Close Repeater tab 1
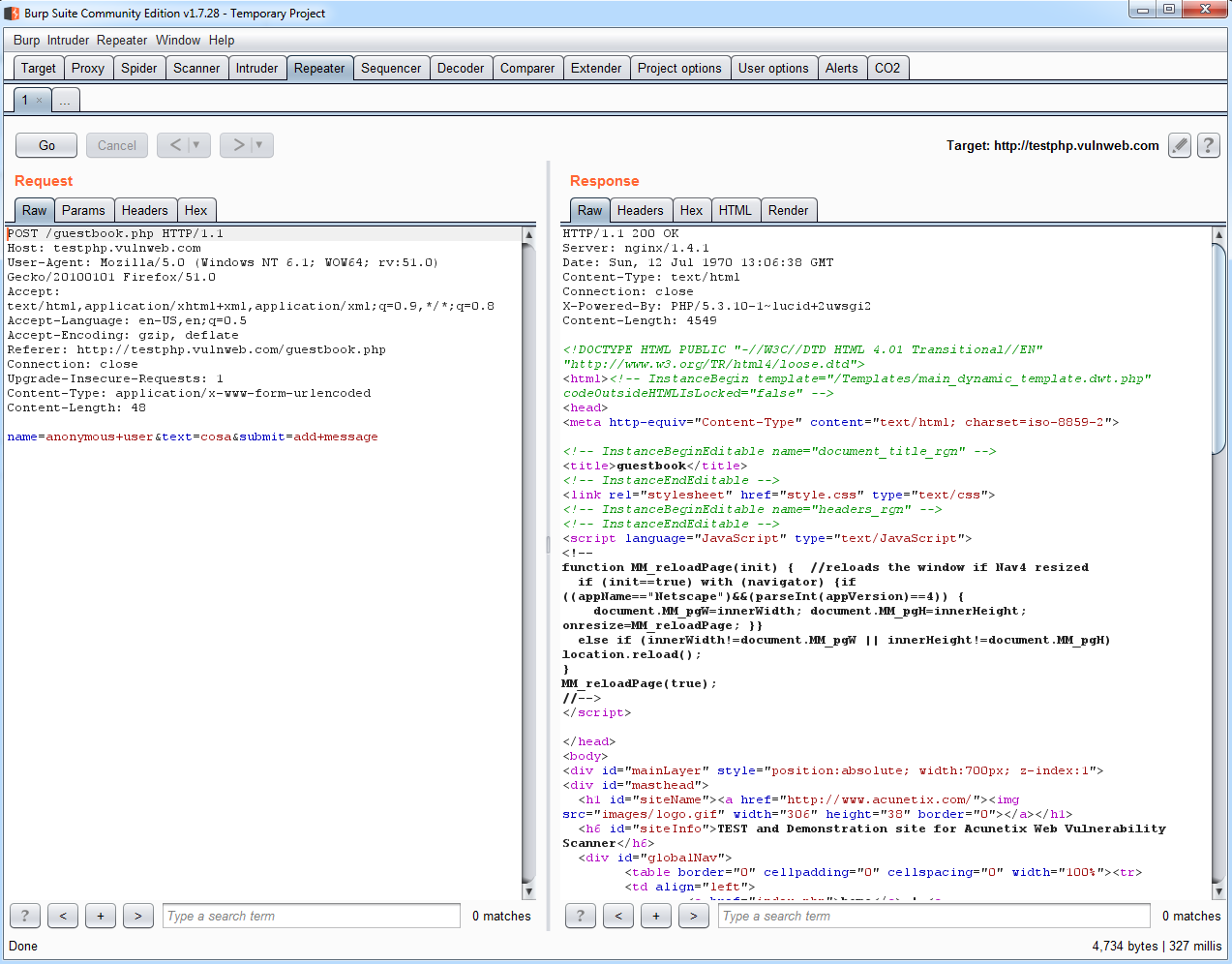The height and width of the screenshot is (964, 1232). point(39,101)
